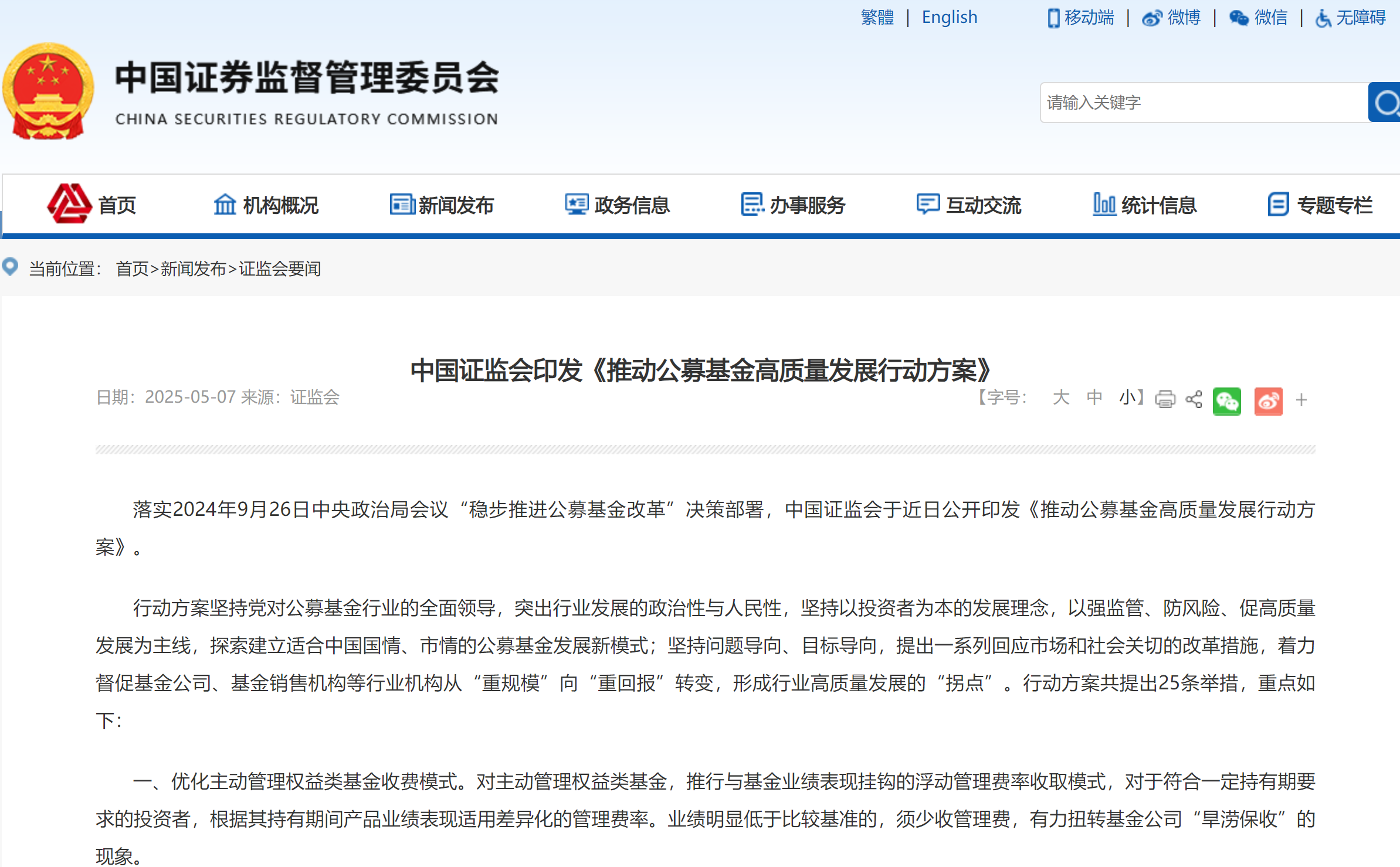Open the 移动端 mobile link
The width and height of the screenshot is (1400, 867).
[1089, 18]
